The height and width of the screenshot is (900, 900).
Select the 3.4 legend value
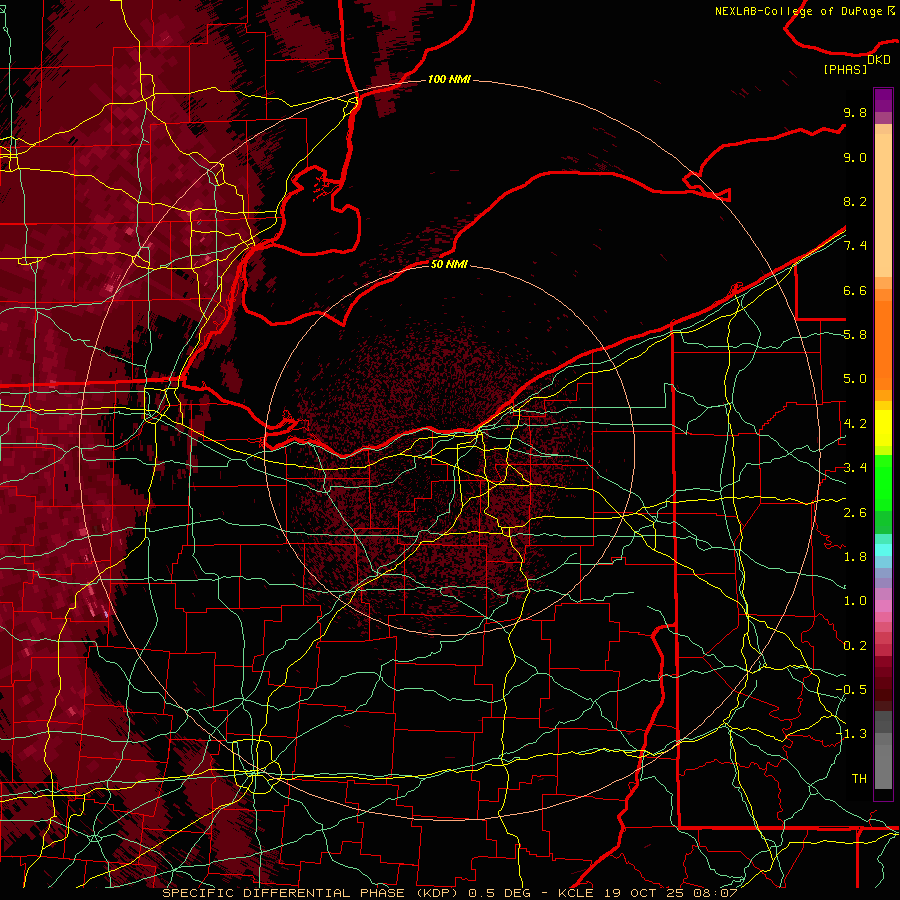coord(855,468)
